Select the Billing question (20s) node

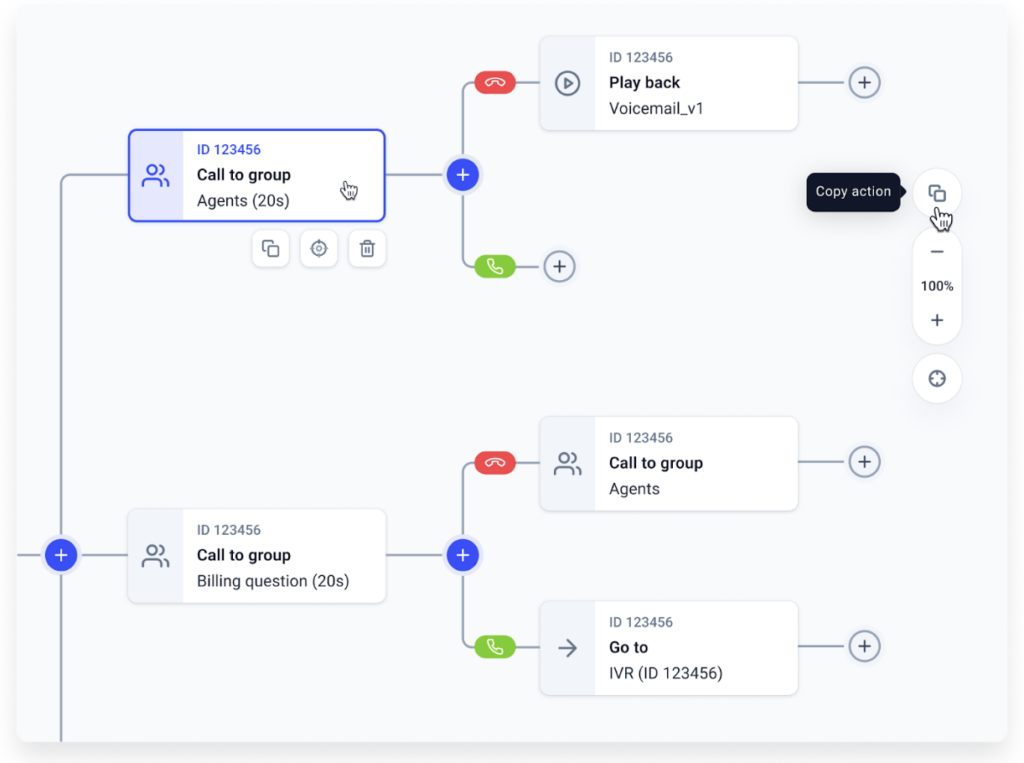[257, 556]
